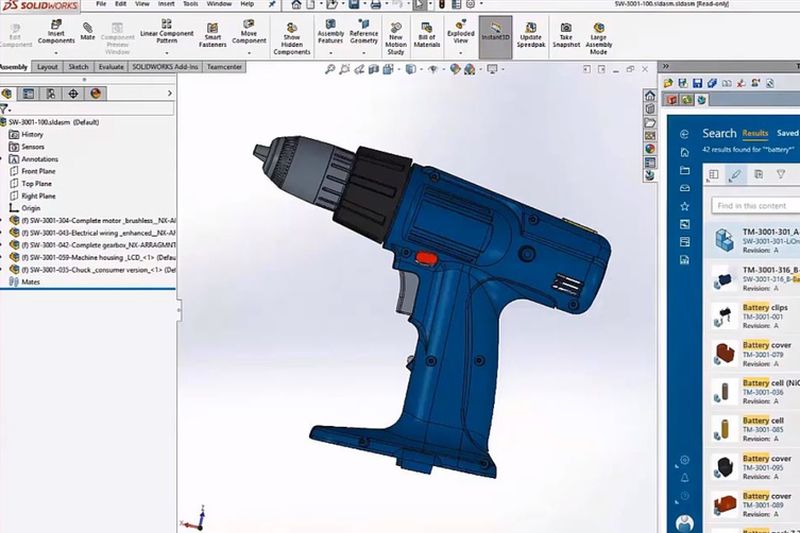Open Assembly Features
800x533 pixels.
click(x=331, y=32)
